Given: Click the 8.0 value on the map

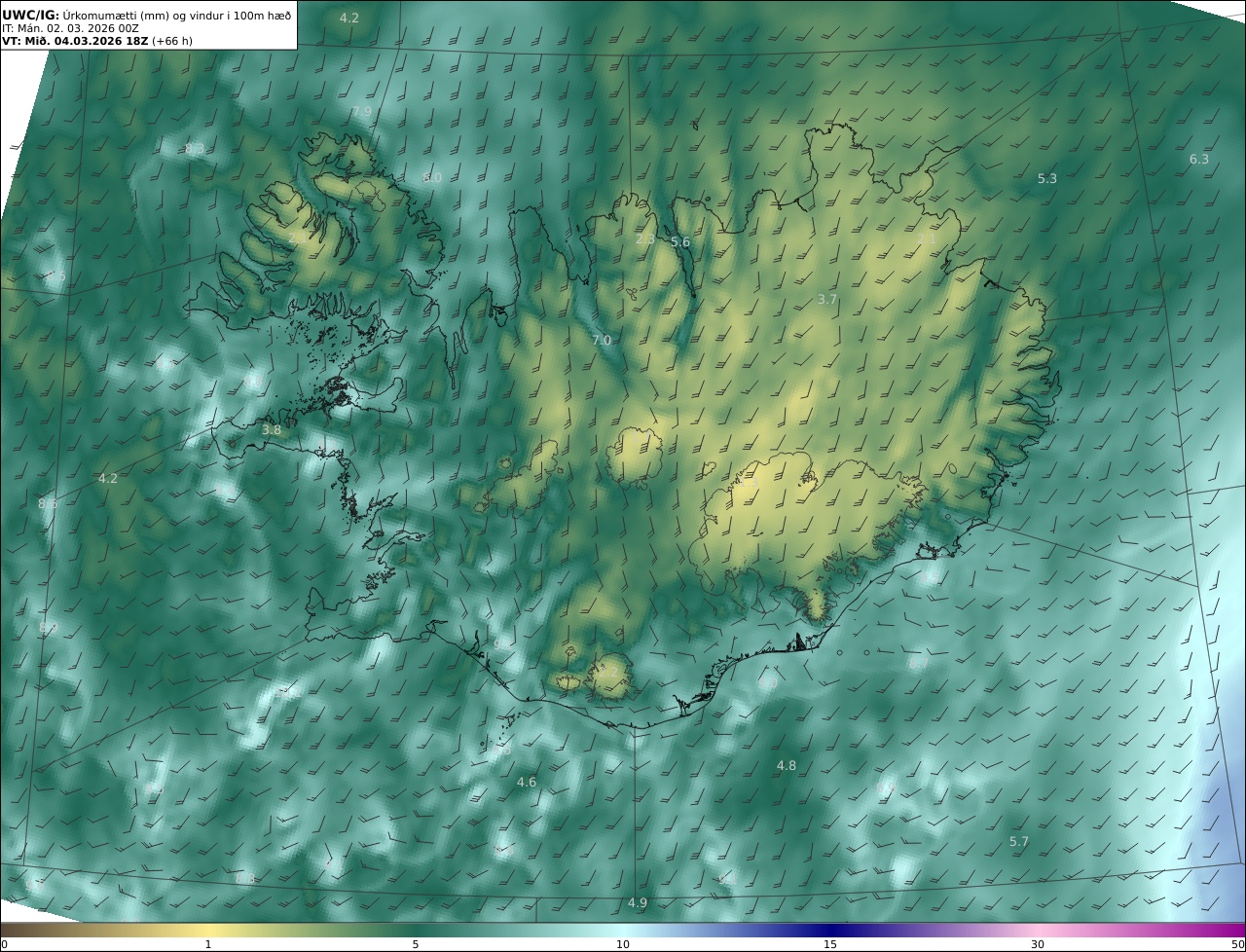Looking at the screenshot, I should (432, 178).
